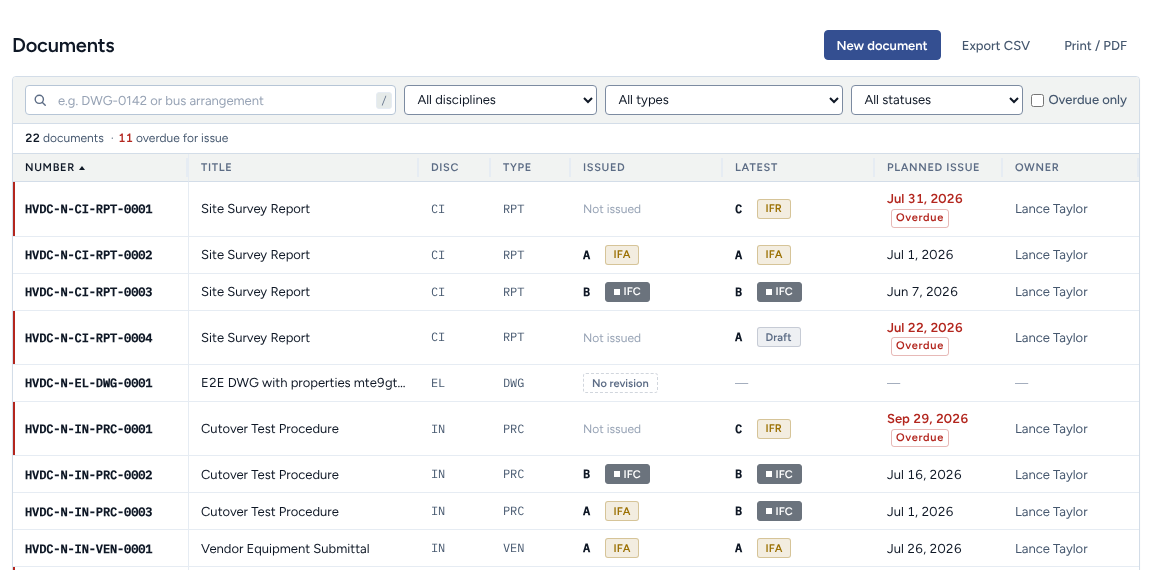This screenshot has width=1152, height=570.
Task: Focus the document search field
Action: (x=210, y=100)
